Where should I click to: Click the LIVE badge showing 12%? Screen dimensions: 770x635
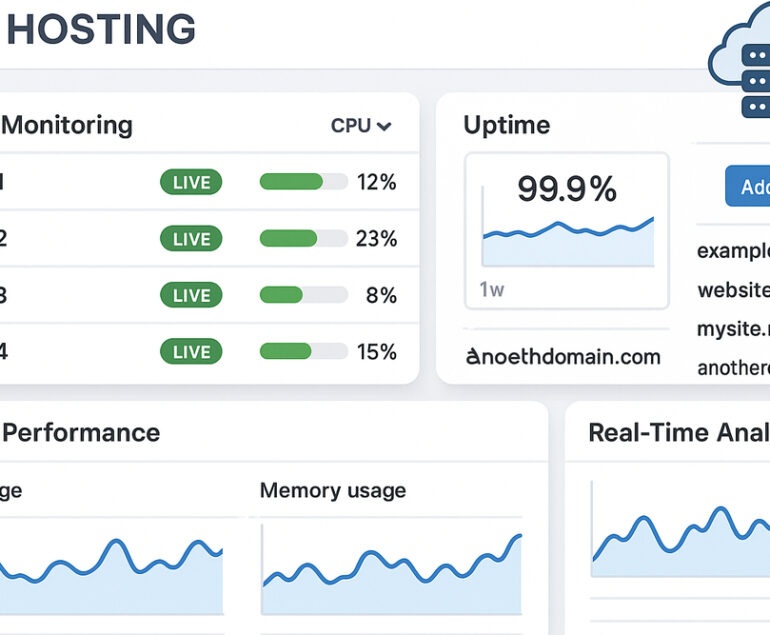pyautogui.click(x=191, y=182)
